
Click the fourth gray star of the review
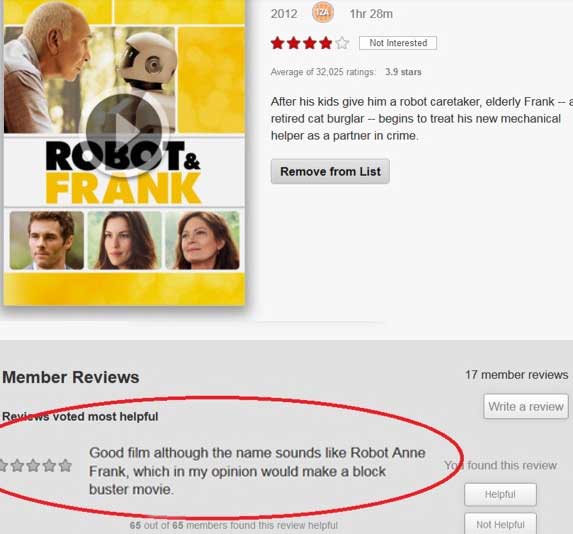(x=49, y=465)
